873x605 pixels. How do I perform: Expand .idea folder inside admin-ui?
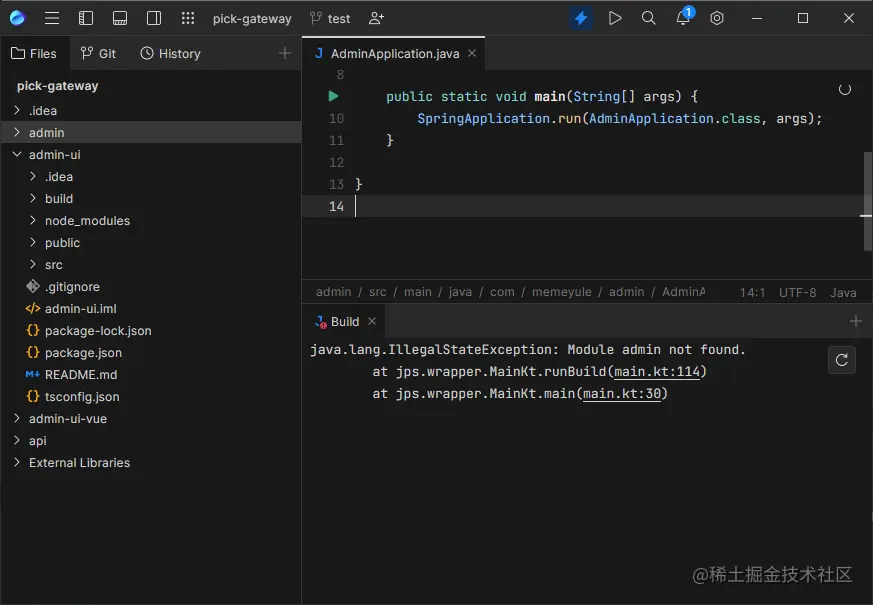click(33, 176)
